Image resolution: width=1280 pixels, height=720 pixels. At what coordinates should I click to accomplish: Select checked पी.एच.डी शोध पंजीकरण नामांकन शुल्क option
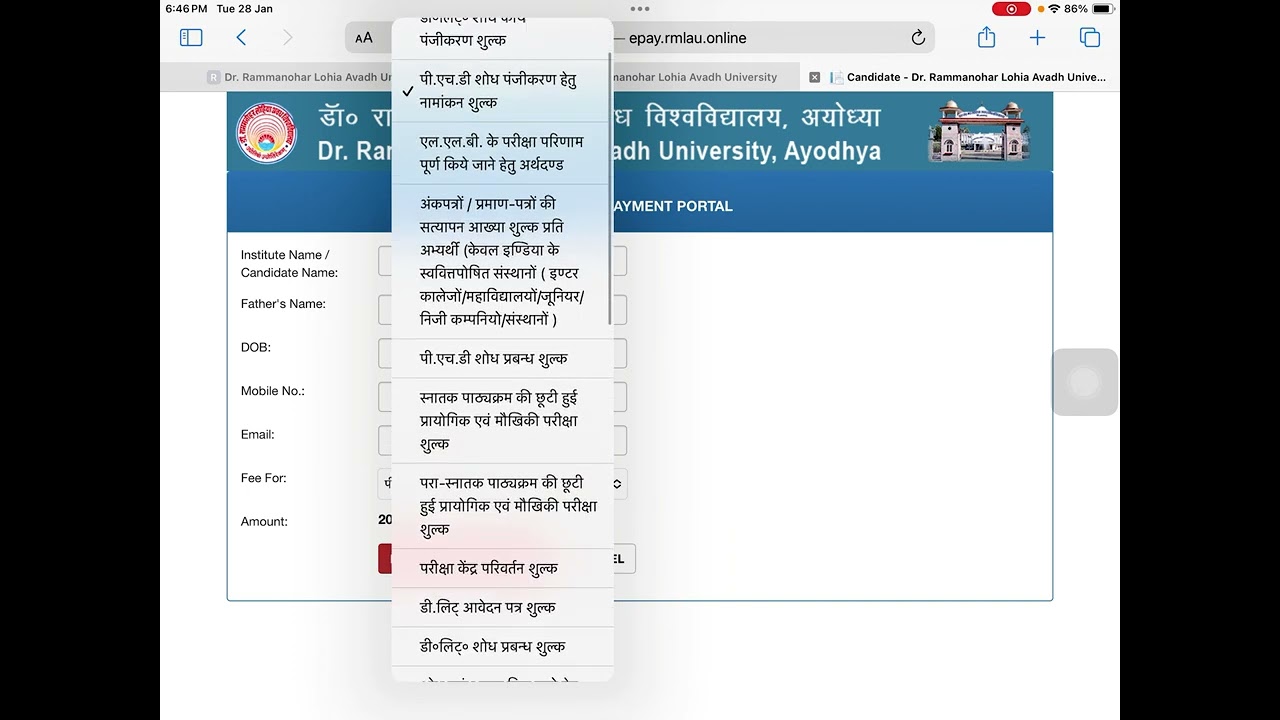click(x=502, y=91)
